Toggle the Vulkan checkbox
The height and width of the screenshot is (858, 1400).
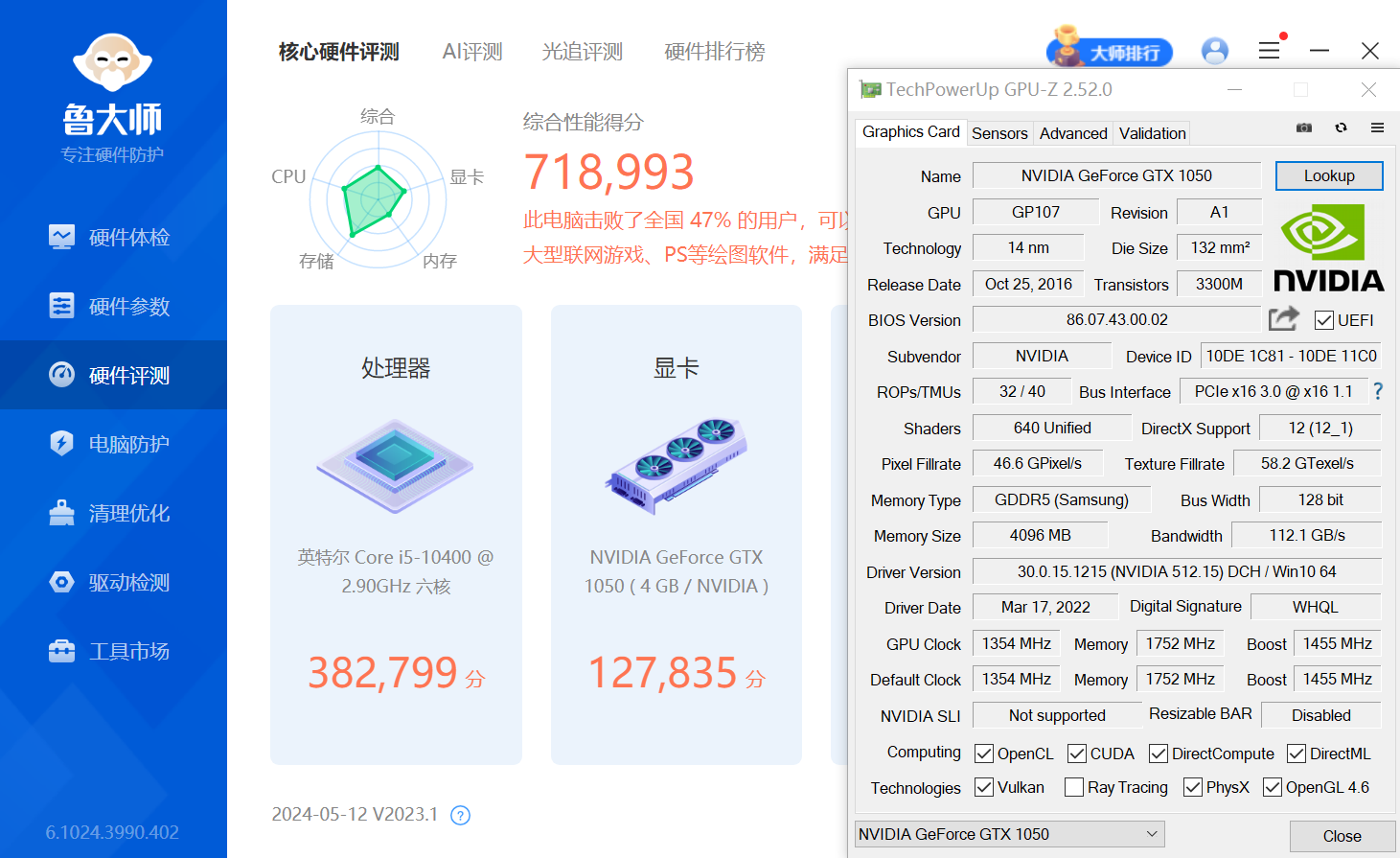click(x=984, y=787)
